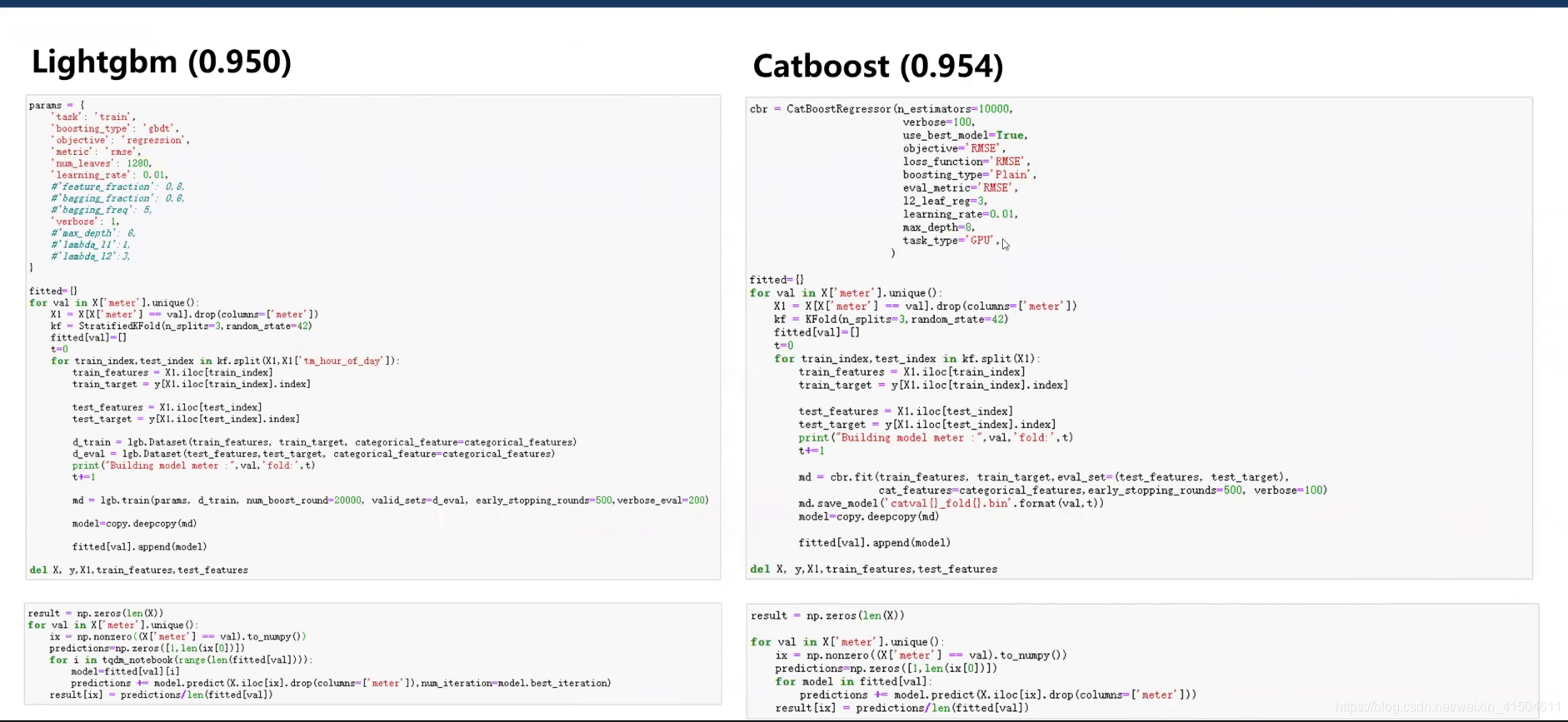Select the "params = {" line
Image resolution: width=1568 pixels, height=722 pixels.
click(57, 106)
